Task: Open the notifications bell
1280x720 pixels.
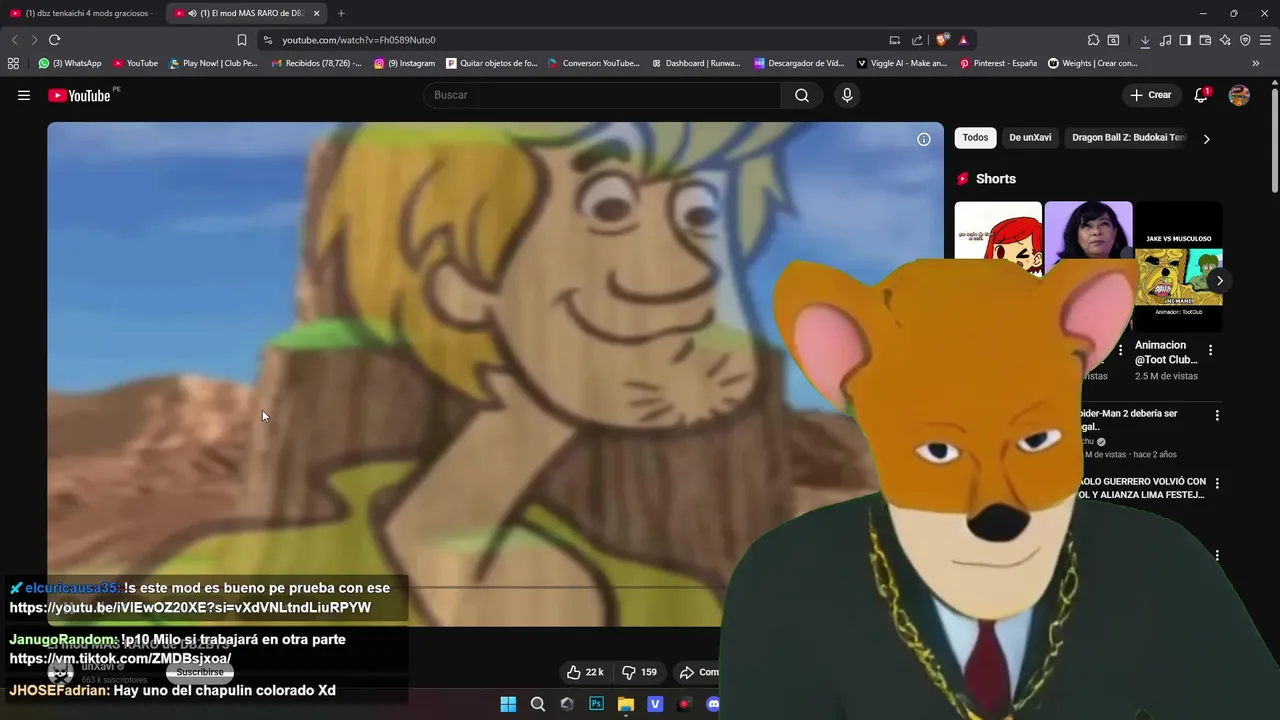Action: [1201, 95]
